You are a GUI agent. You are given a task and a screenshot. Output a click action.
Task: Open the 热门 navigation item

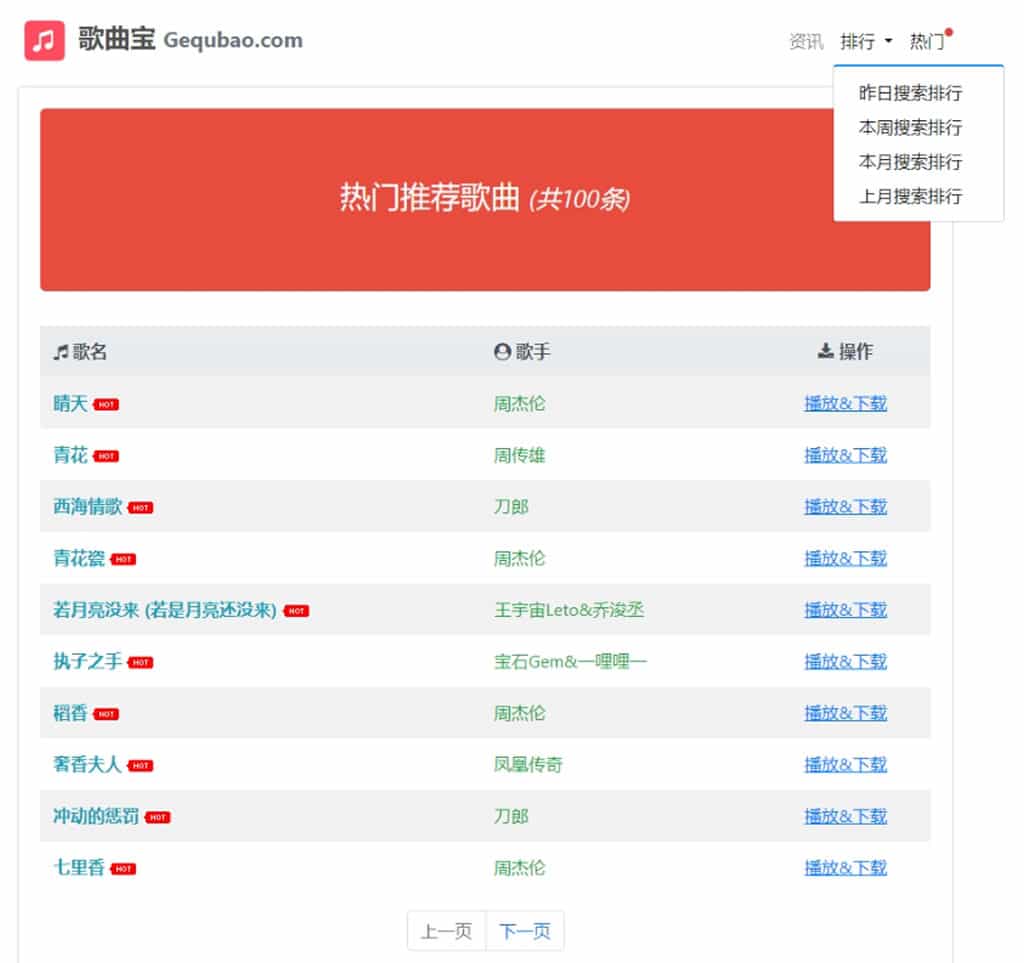click(927, 42)
